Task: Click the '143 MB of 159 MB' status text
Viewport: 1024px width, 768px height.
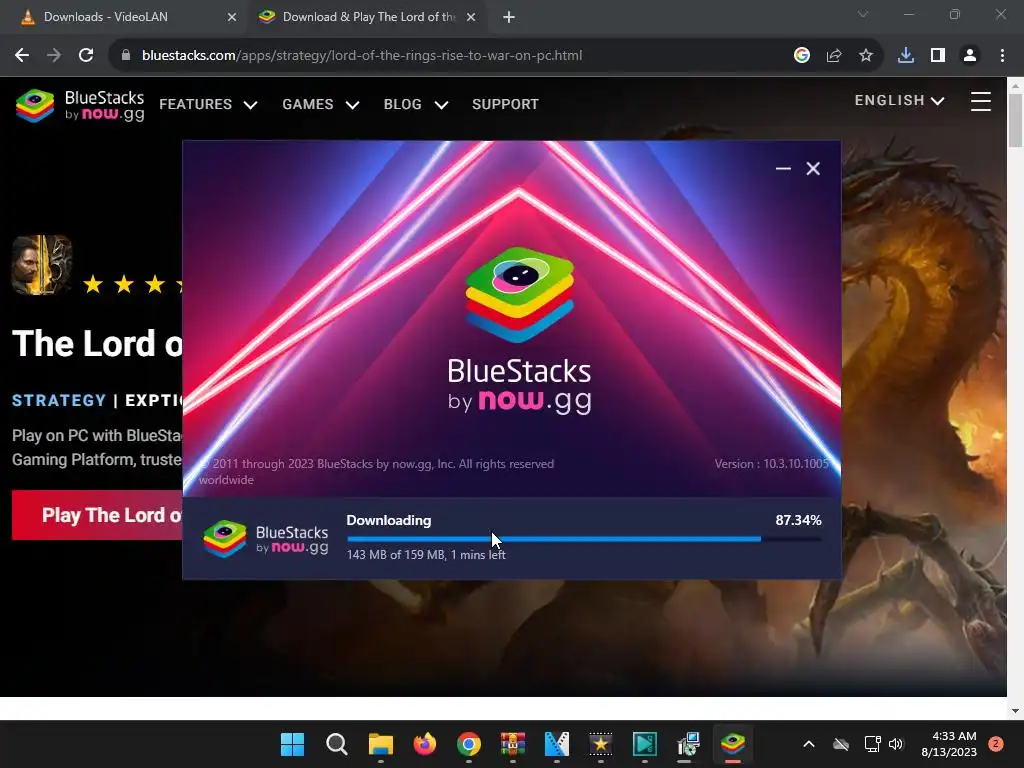Action: [x=426, y=555]
